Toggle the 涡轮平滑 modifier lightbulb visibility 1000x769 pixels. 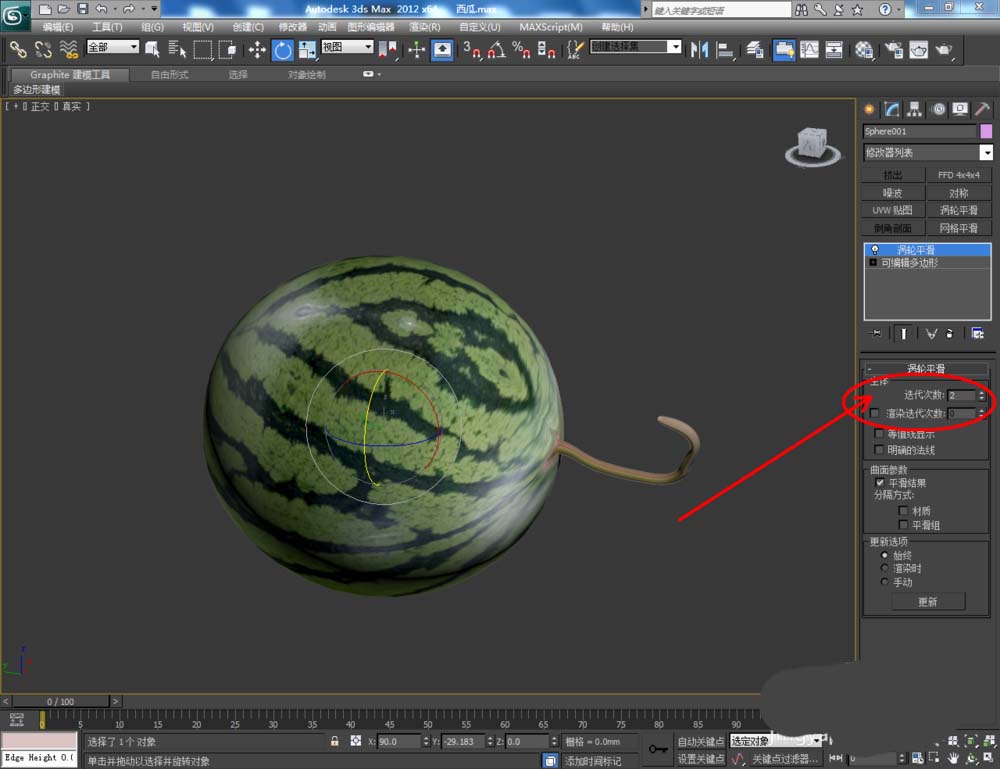(874, 250)
